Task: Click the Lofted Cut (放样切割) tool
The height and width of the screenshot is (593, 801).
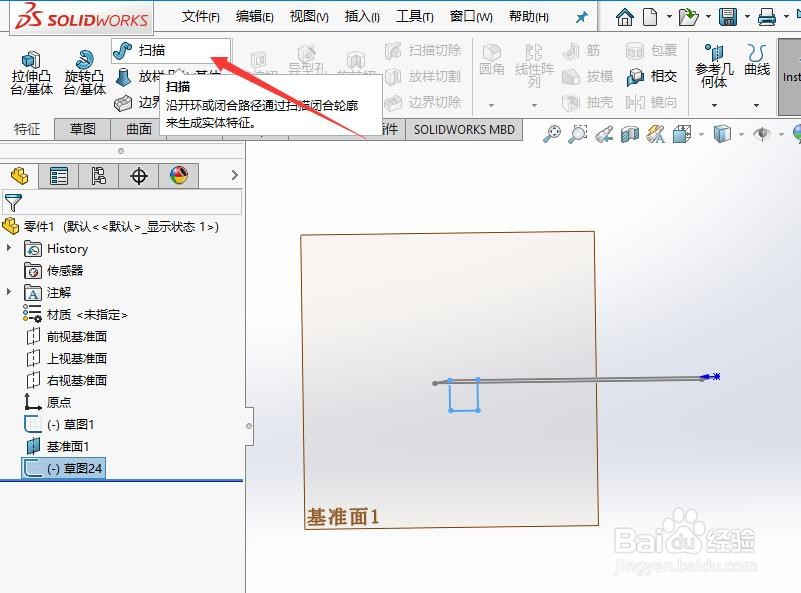Action: pos(423,76)
